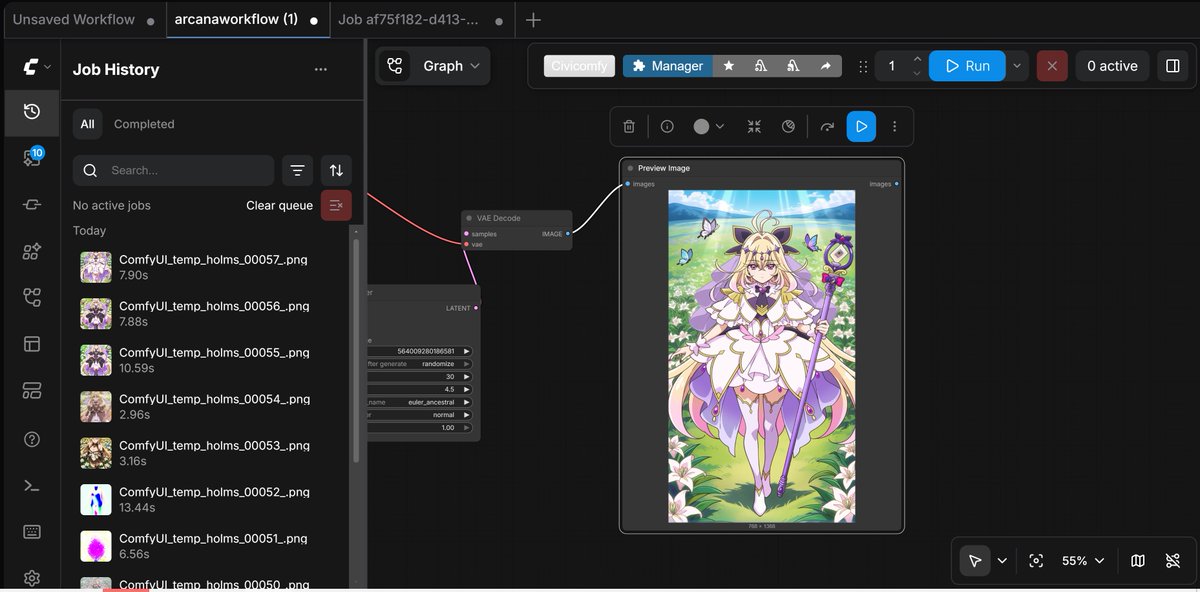Collapse the selected node icon
Screen dimensions: 1200x592
[x=754, y=127]
